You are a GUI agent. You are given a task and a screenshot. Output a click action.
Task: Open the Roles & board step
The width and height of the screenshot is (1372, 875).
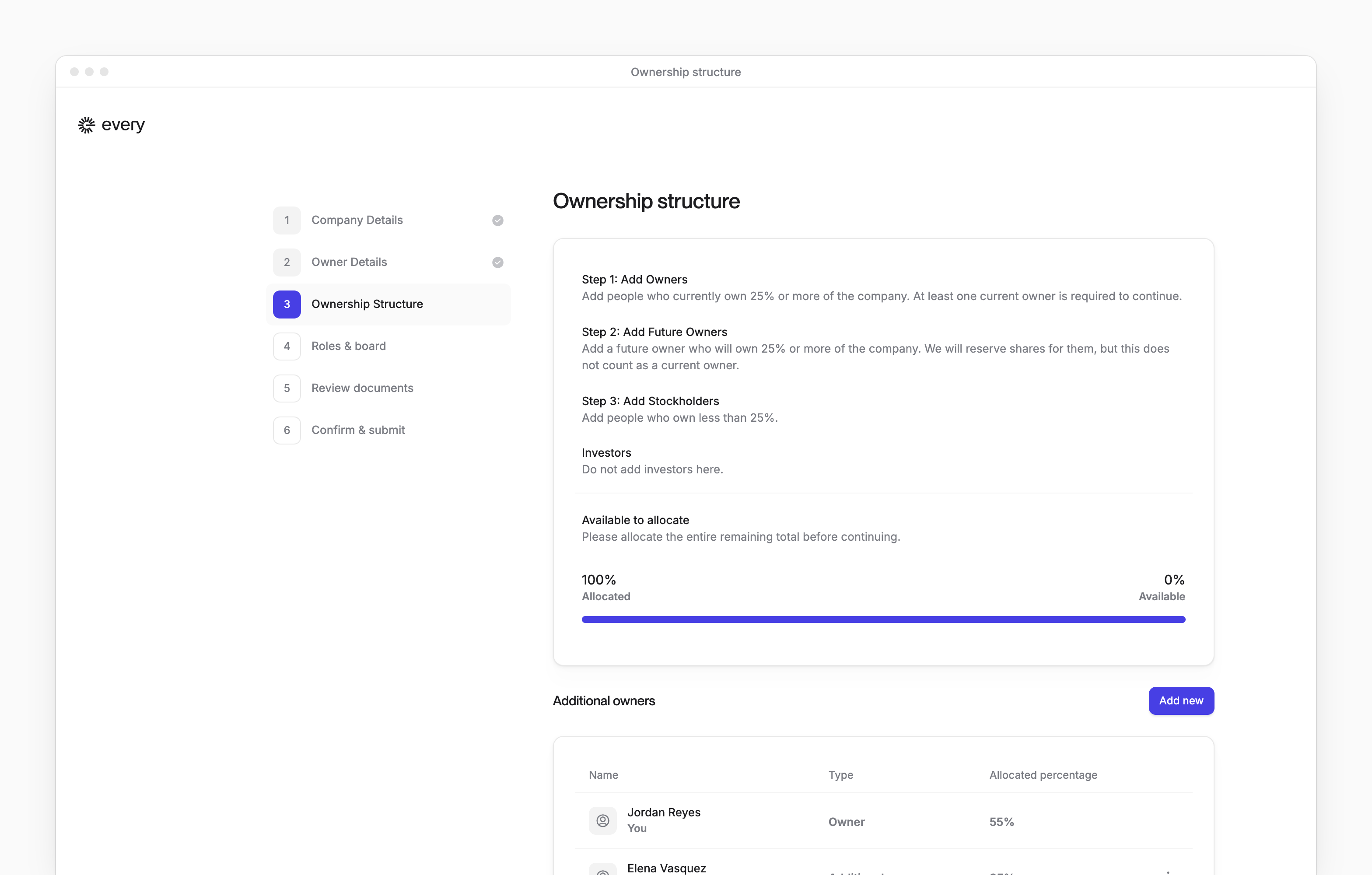click(x=388, y=346)
